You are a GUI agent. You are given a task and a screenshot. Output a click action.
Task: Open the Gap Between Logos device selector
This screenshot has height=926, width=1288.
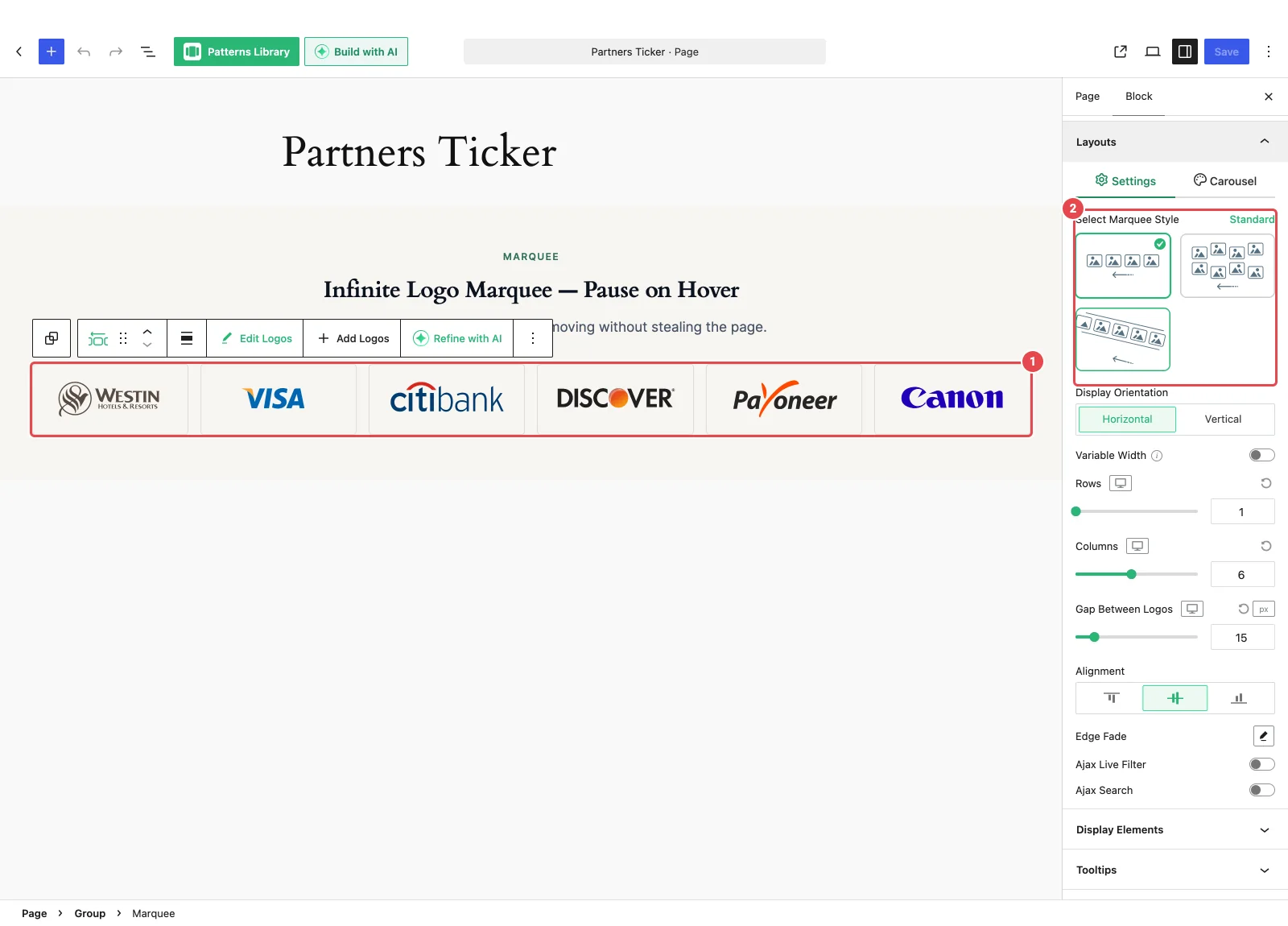pyautogui.click(x=1192, y=609)
